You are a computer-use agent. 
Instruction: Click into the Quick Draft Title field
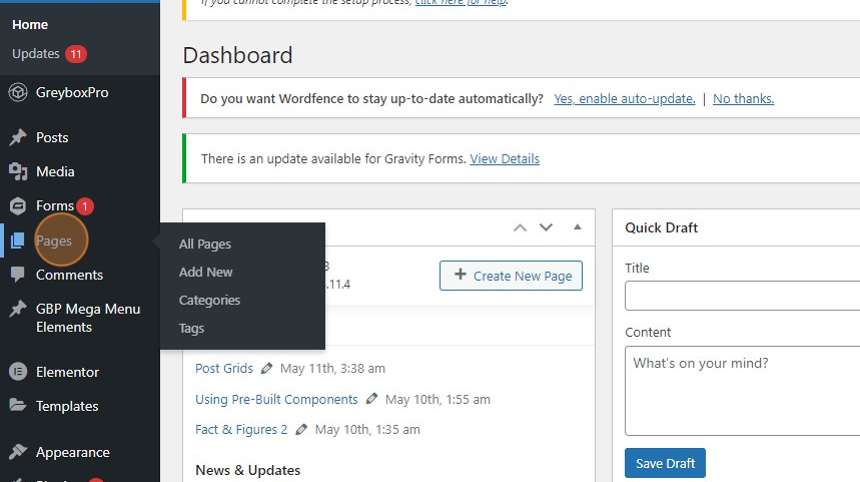[x=742, y=296]
